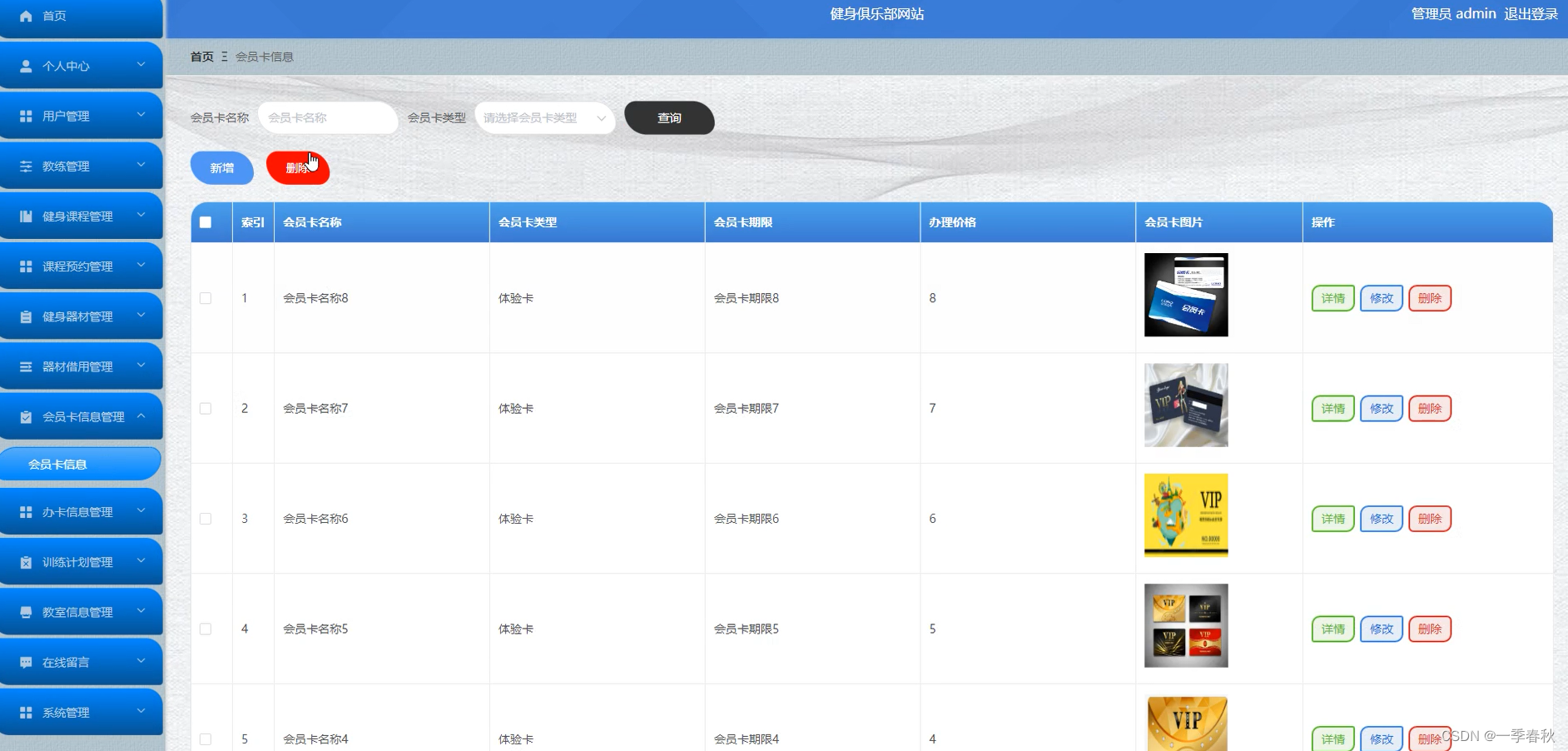The height and width of the screenshot is (751, 1568).
Task: Select the 个人中心 person icon
Action: tap(25, 65)
